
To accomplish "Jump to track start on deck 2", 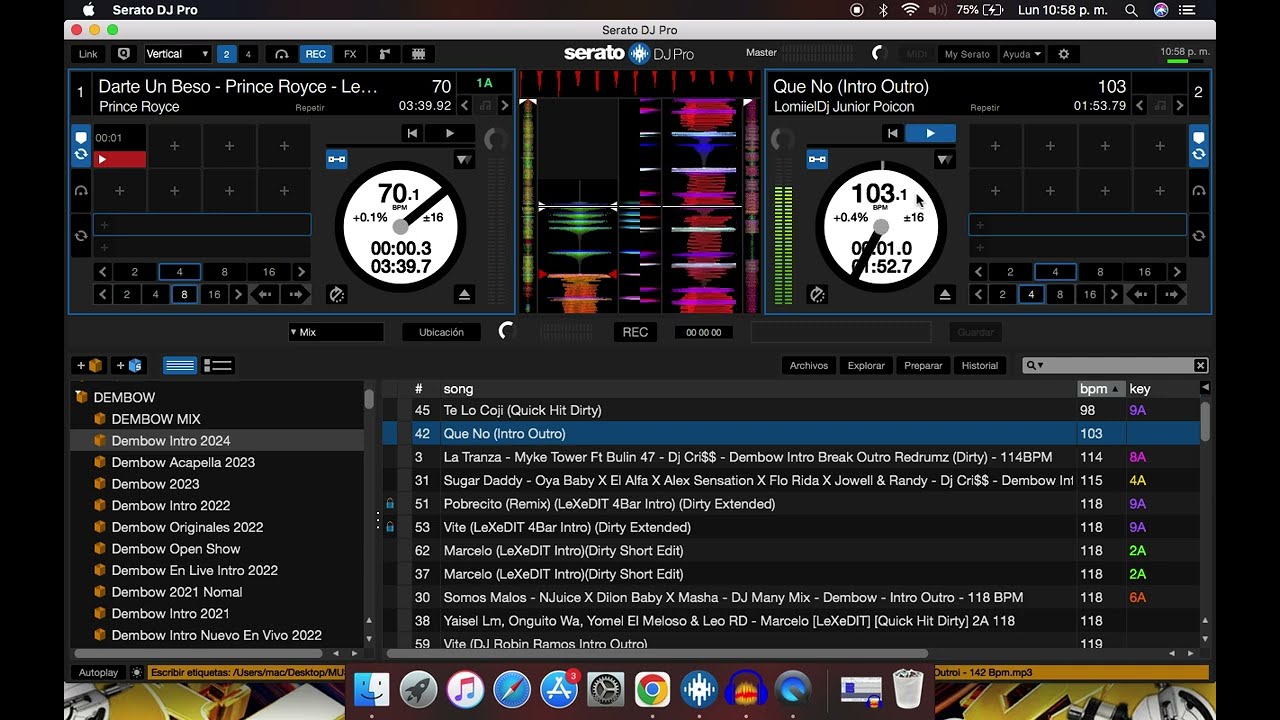I will 893,133.
